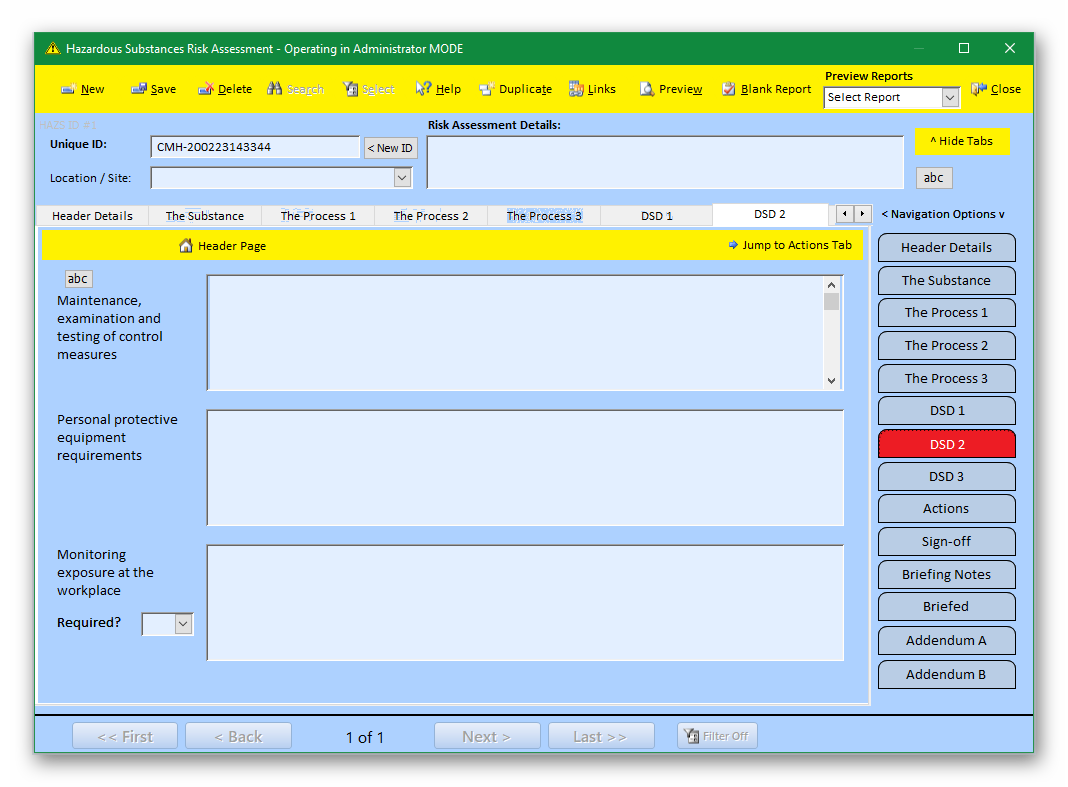Viewport: 1068px width, 787px height.
Task: Open The Process 3 tab
Action: [x=544, y=216]
